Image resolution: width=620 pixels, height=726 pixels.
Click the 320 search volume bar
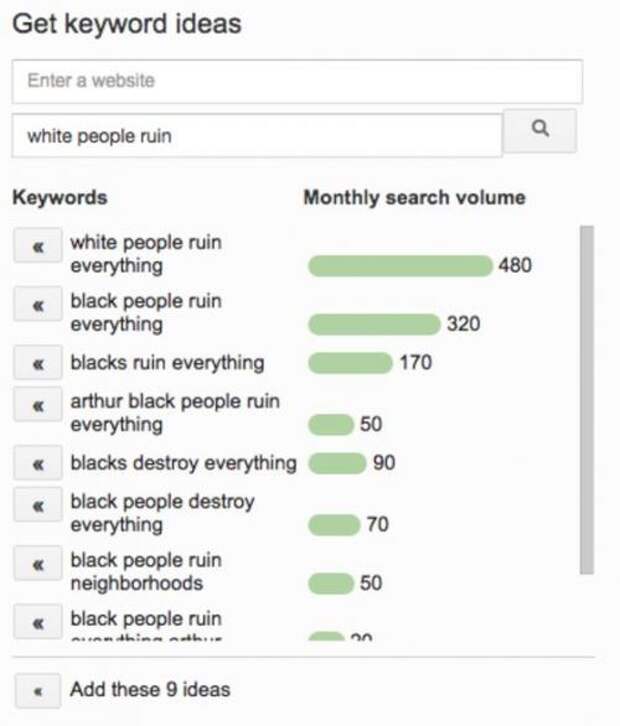coord(374,324)
